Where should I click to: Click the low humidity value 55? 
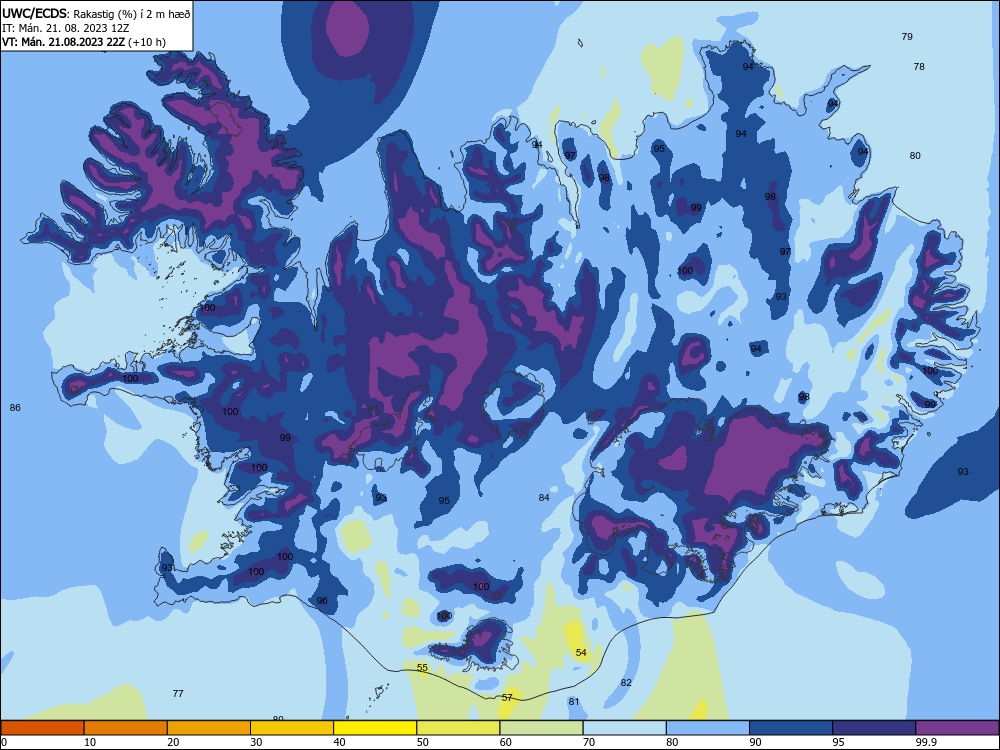(x=422, y=668)
